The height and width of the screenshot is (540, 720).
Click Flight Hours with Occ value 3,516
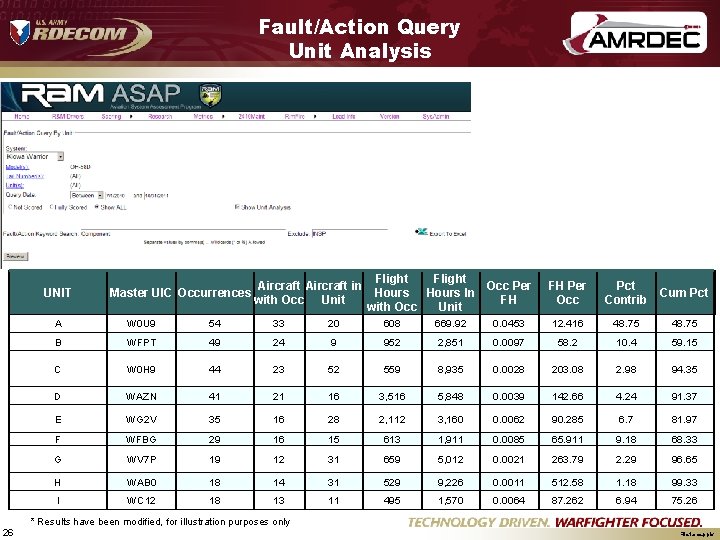point(392,396)
